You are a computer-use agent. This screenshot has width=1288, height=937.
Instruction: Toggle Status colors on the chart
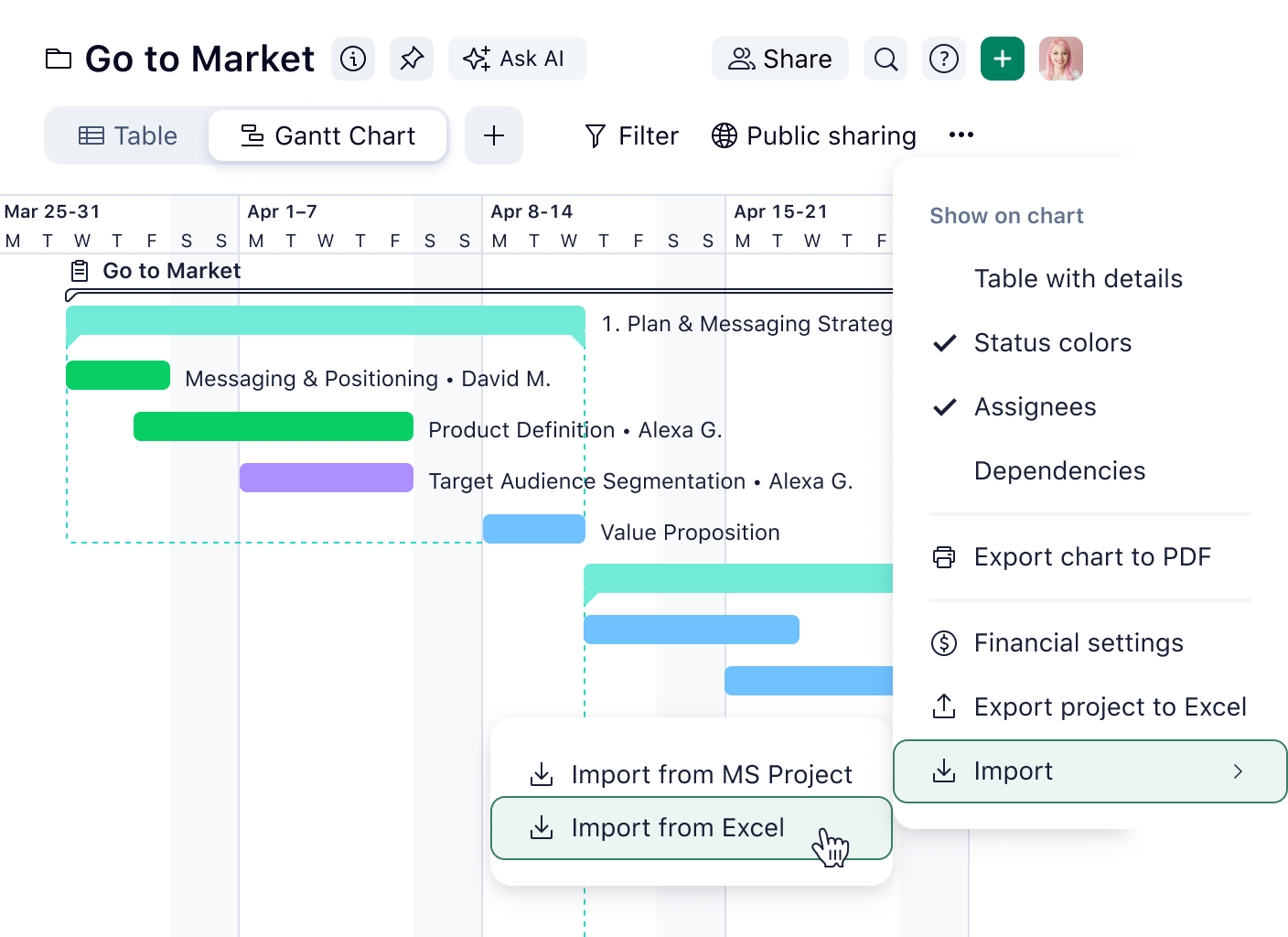tap(1052, 343)
